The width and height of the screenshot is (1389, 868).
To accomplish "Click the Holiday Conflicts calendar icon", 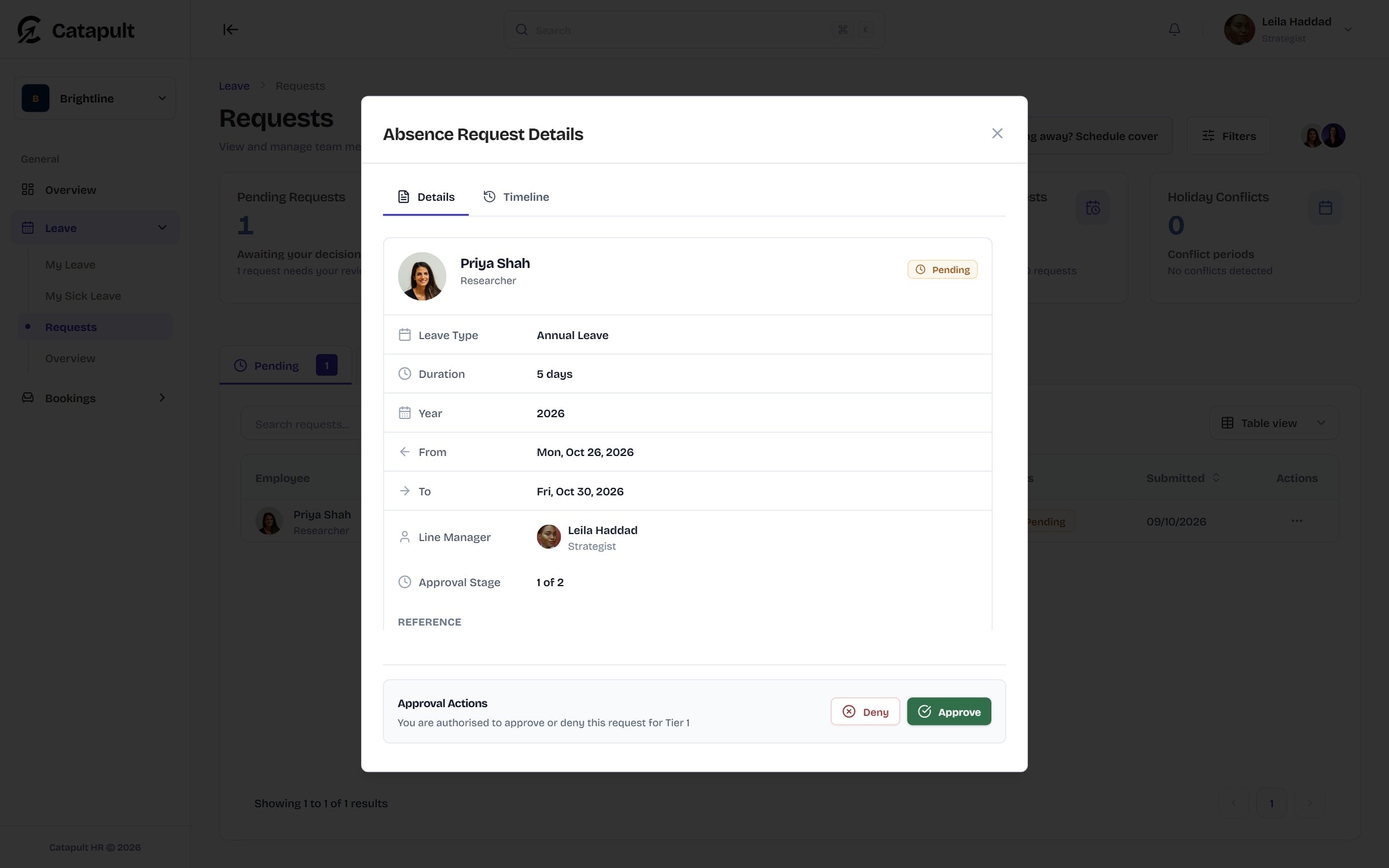I will (x=1325, y=208).
